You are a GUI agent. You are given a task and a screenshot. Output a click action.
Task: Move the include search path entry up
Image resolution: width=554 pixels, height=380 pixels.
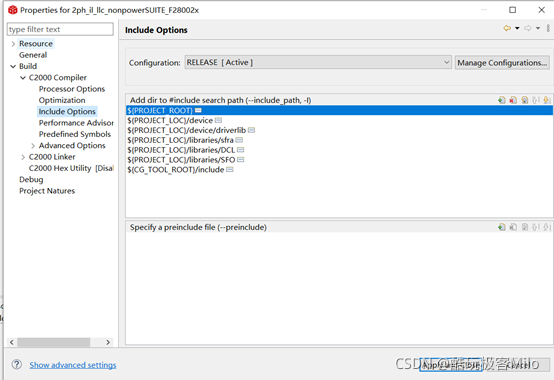(536, 100)
